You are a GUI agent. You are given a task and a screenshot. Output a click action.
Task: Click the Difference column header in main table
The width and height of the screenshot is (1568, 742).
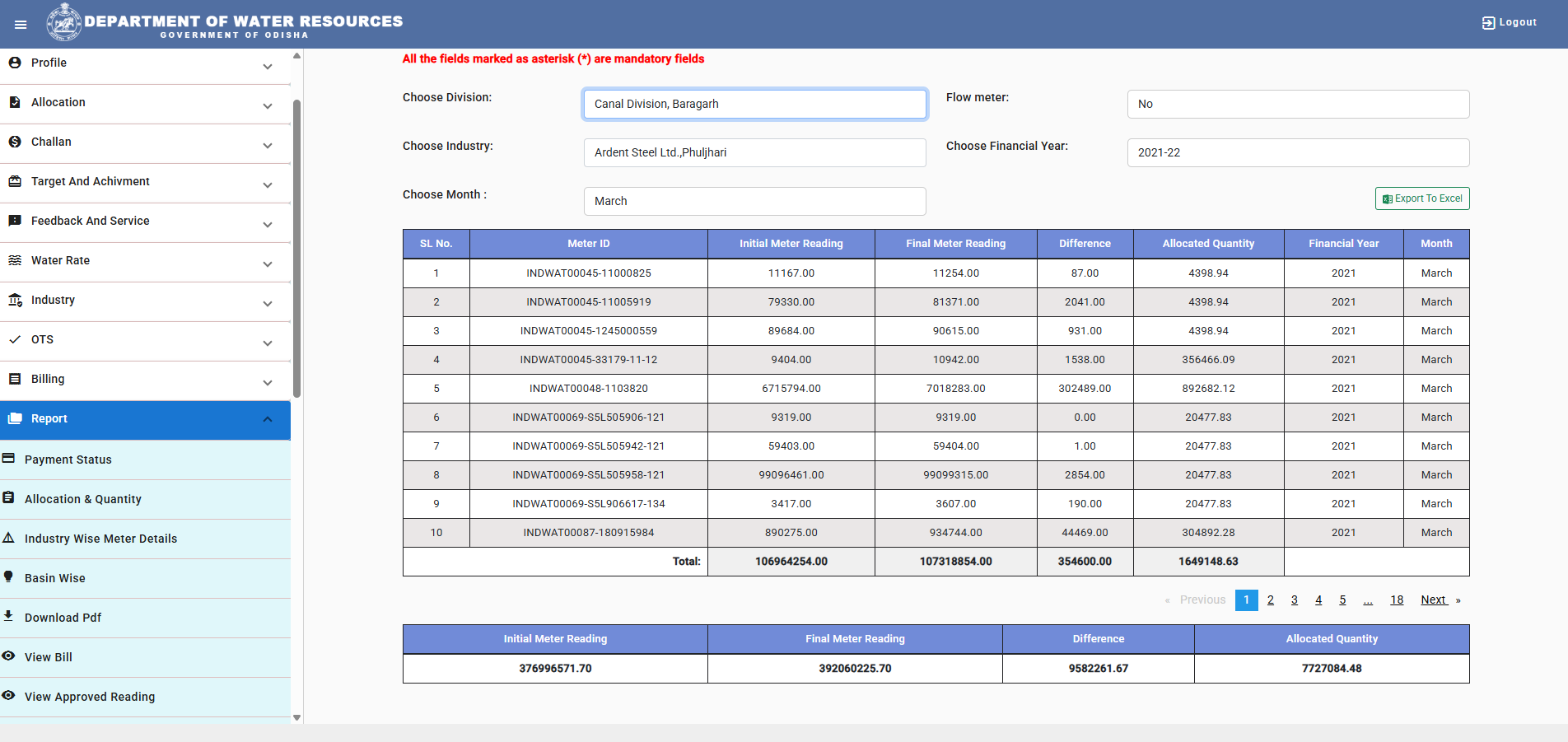(x=1085, y=244)
